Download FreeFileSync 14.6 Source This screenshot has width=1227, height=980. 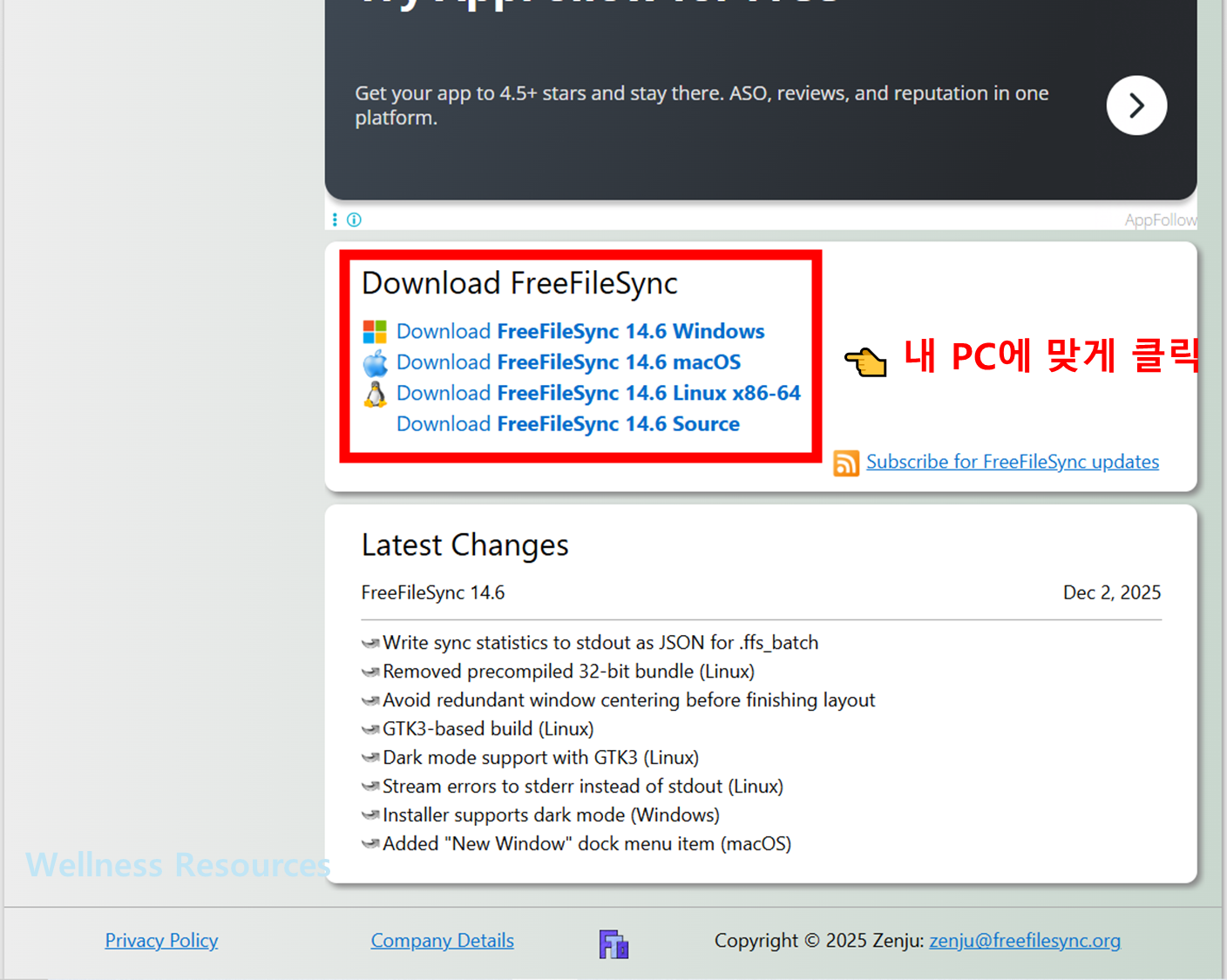[x=568, y=423]
